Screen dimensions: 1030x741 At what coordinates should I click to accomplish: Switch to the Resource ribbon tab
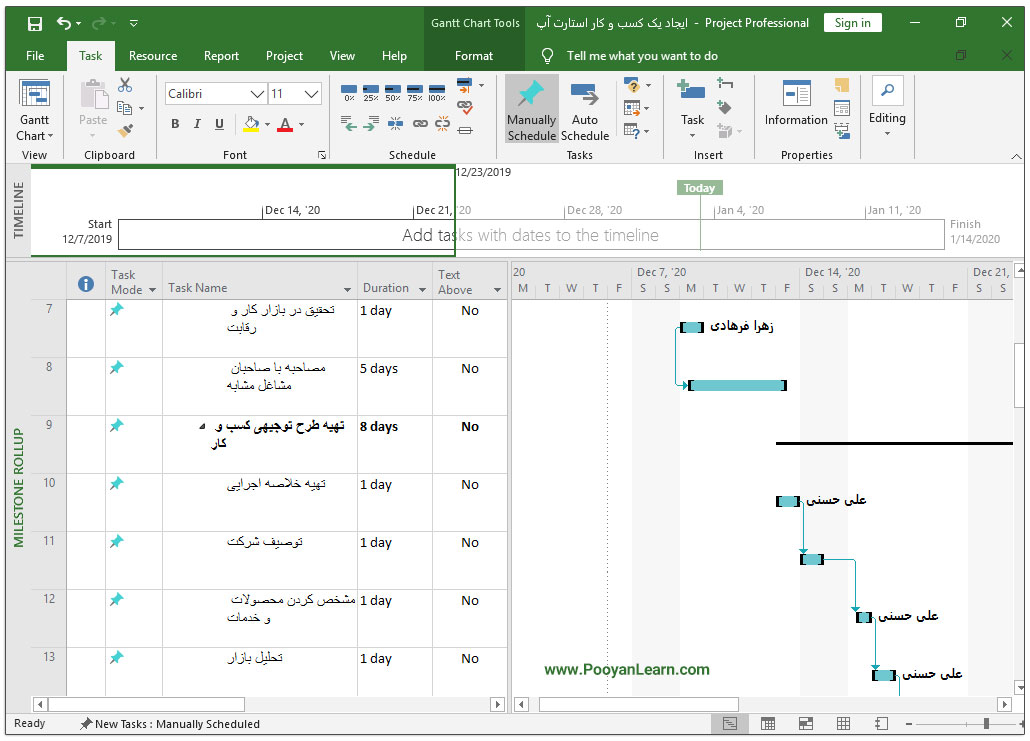pos(153,56)
